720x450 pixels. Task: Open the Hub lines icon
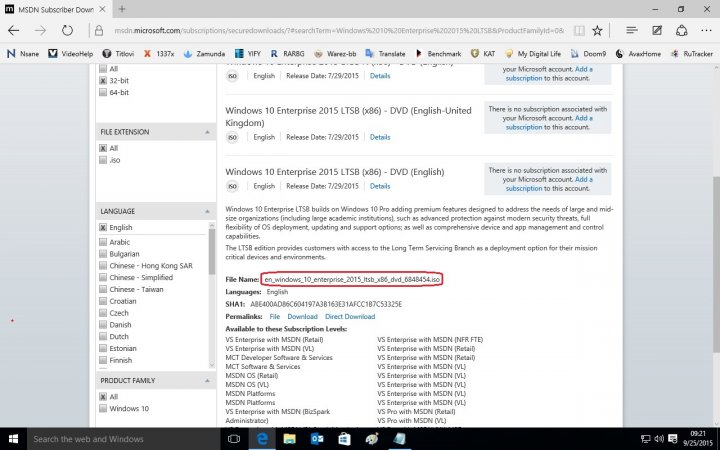(632, 31)
